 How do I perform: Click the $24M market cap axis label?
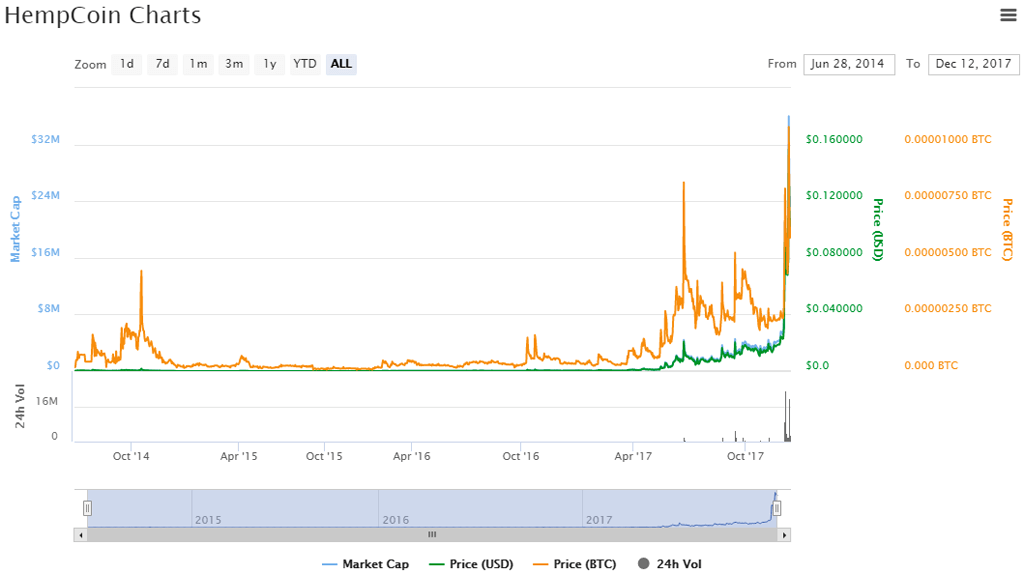(46, 195)
